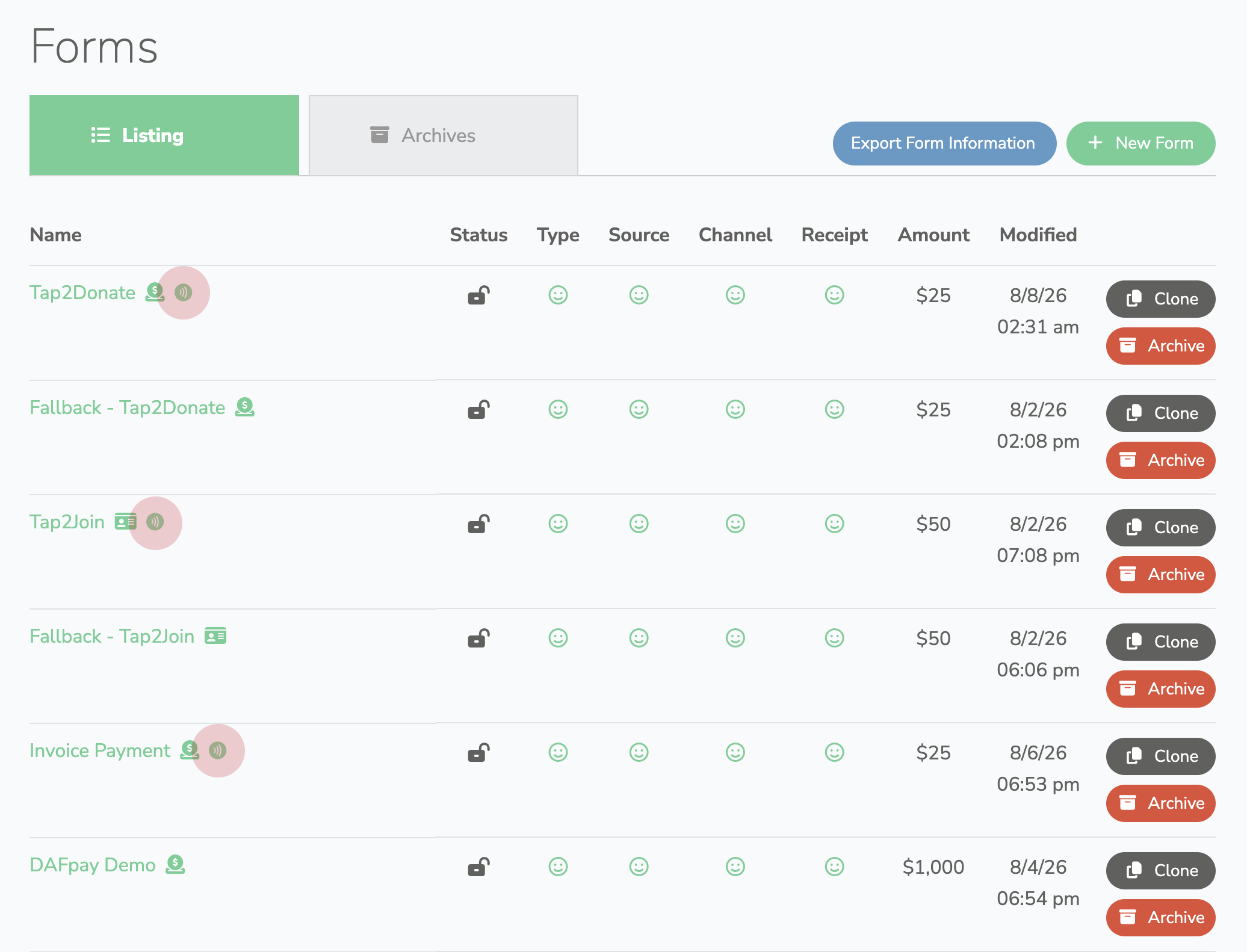Viewport: 1247px width, 952px height.
Task: Create a New Form
Action: (1140, 143)
